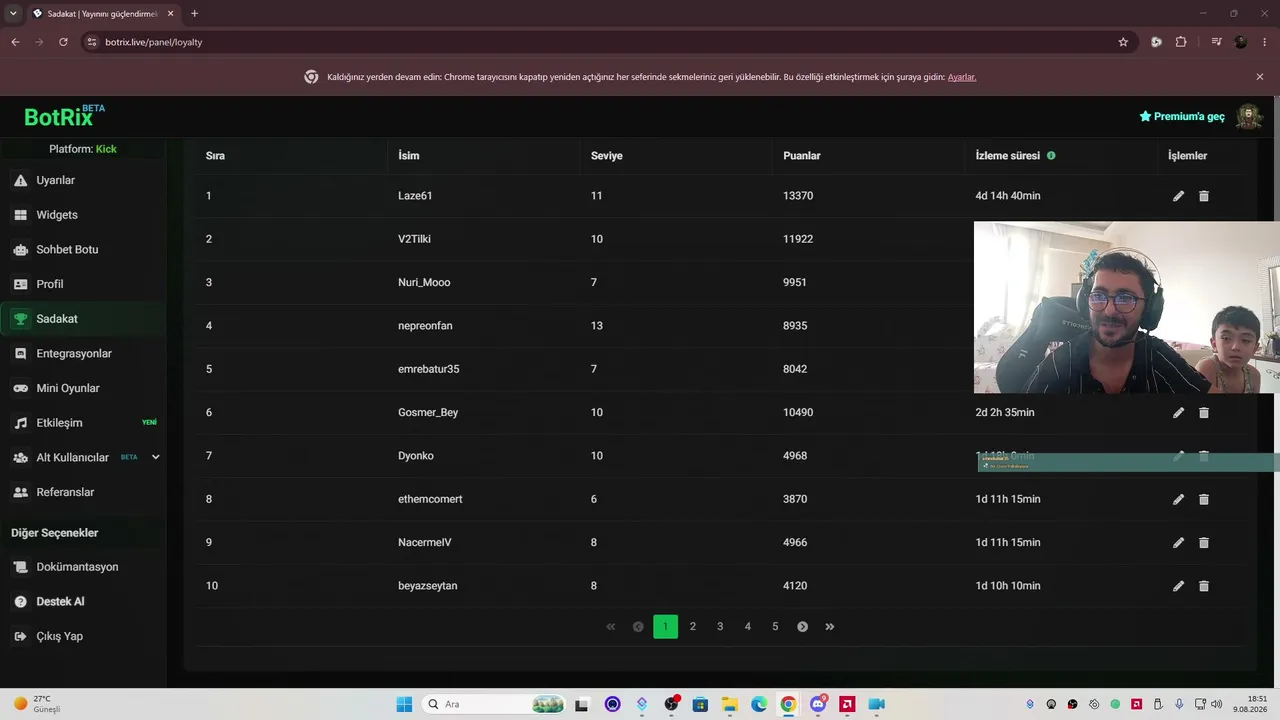
Task: Open File Explorer from the taskbar
Action: click(729, 704)
